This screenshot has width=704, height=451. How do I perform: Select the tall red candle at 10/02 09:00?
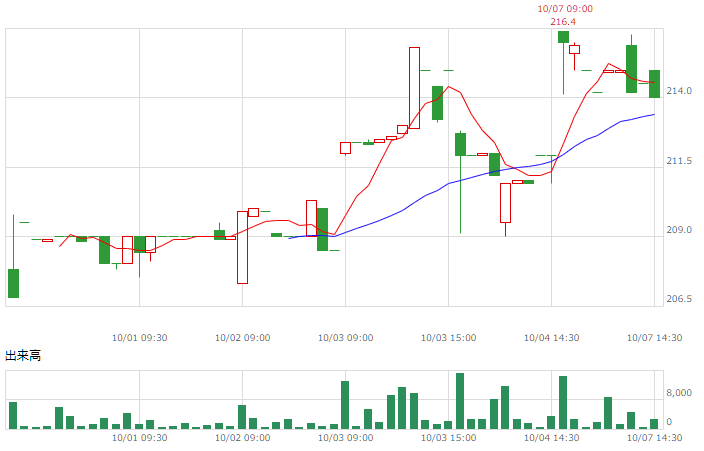tap(242, 248)
